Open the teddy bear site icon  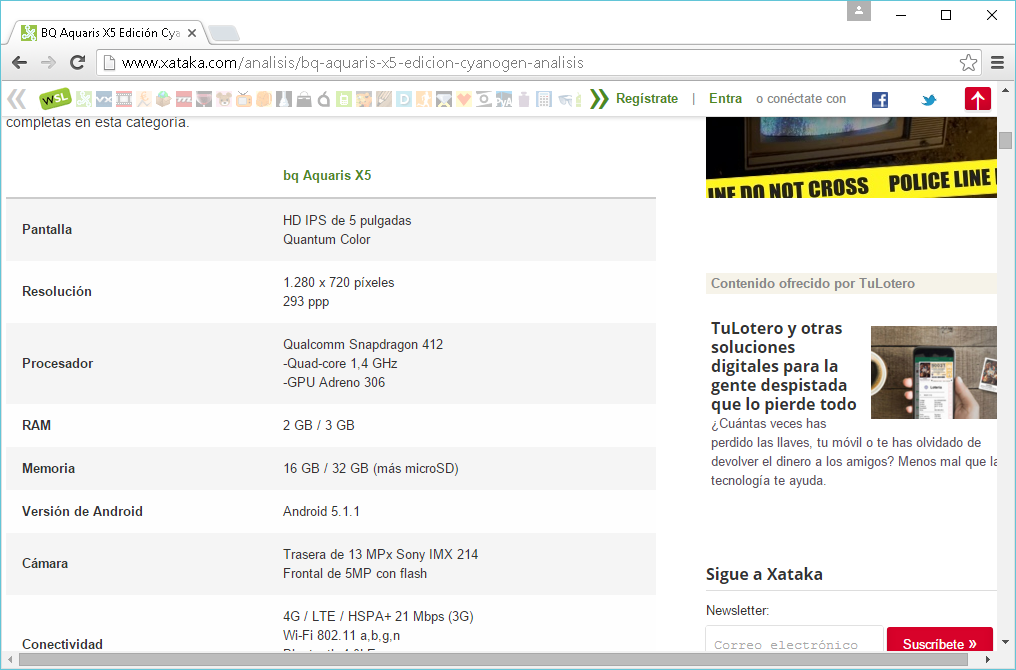tap(224, 99)
